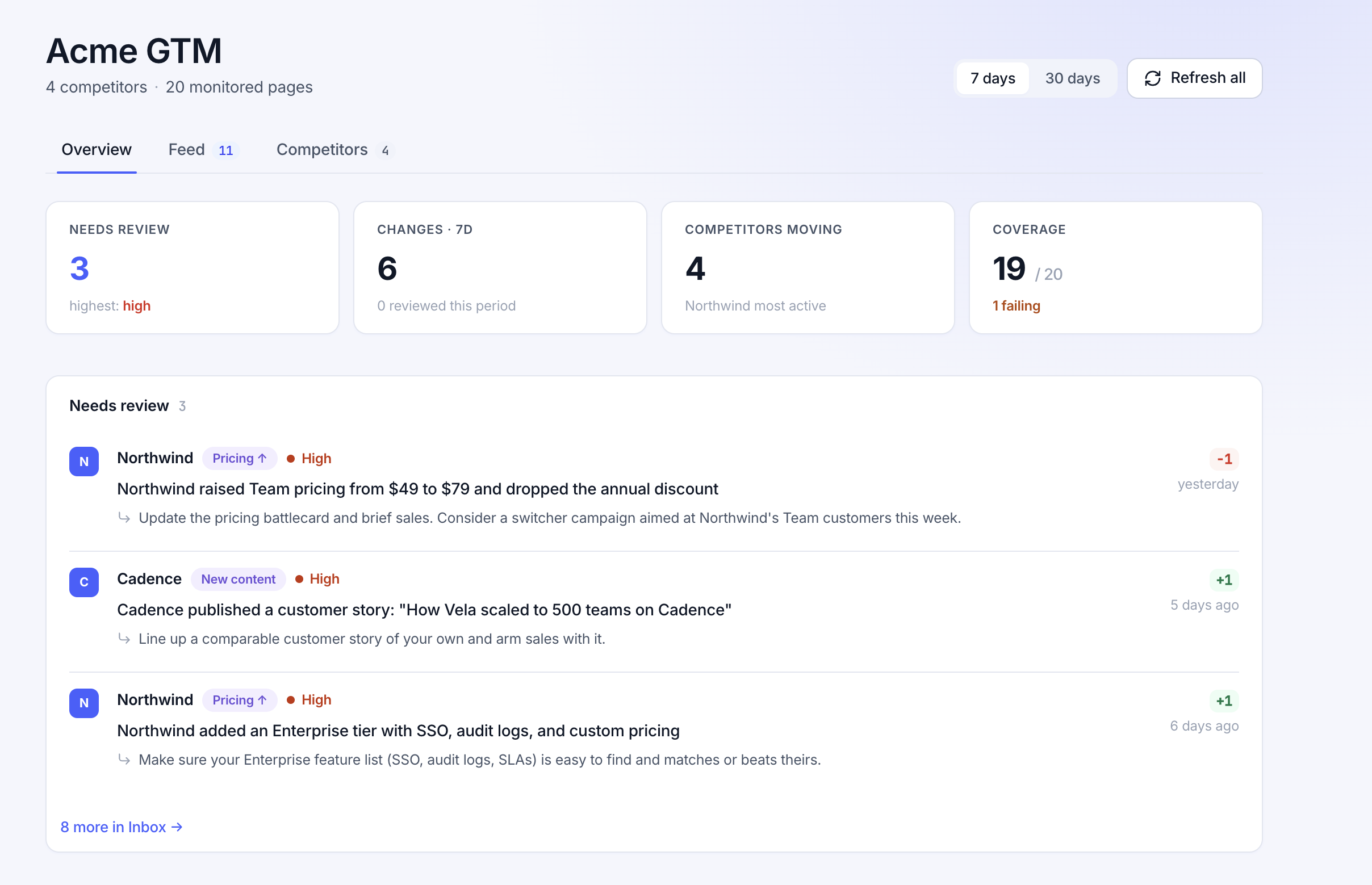Click the Acme GTM title
The image size is (1372, 885).
pos(134,51)
